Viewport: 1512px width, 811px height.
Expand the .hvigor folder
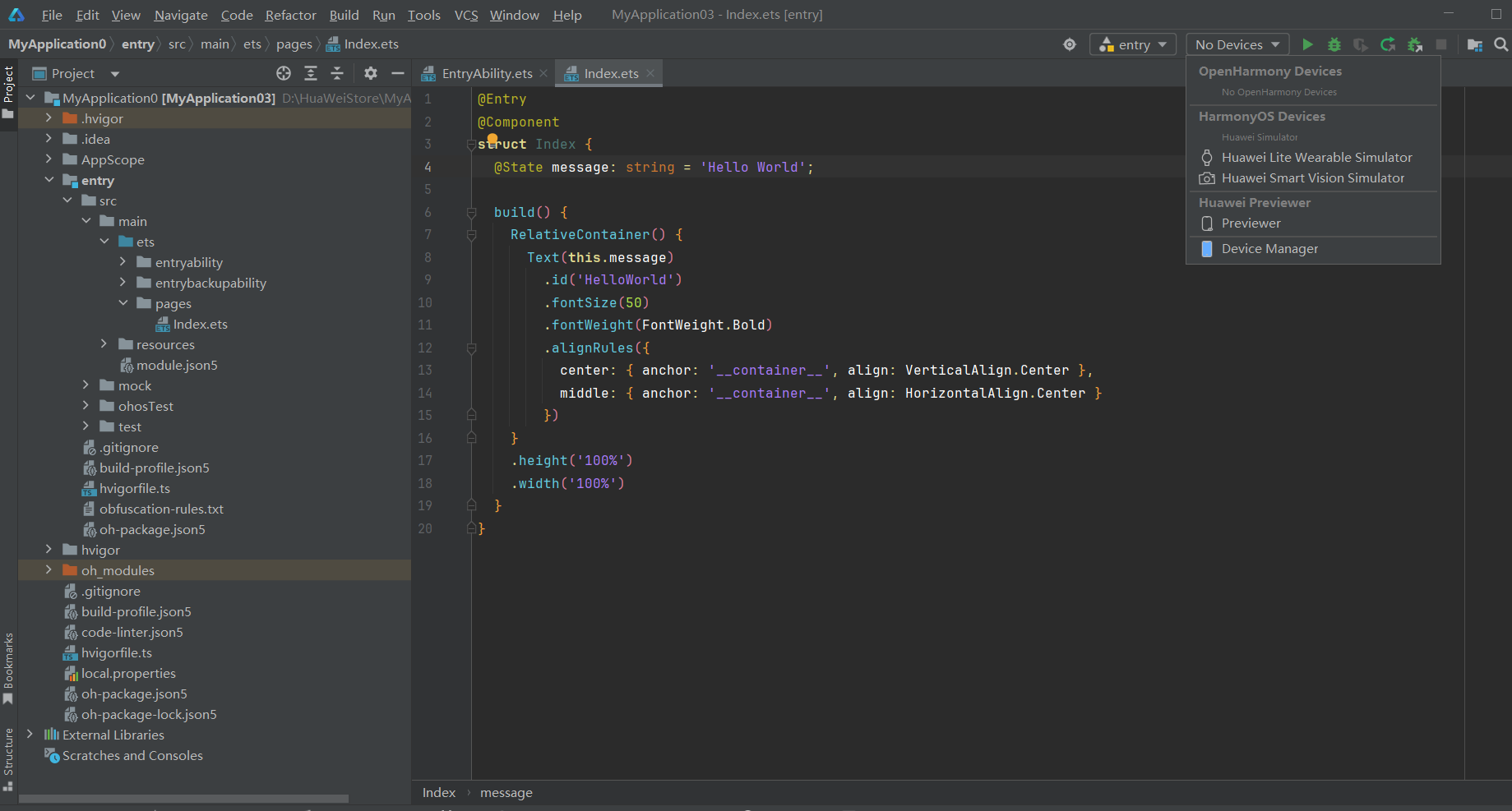tap(49, 118)
